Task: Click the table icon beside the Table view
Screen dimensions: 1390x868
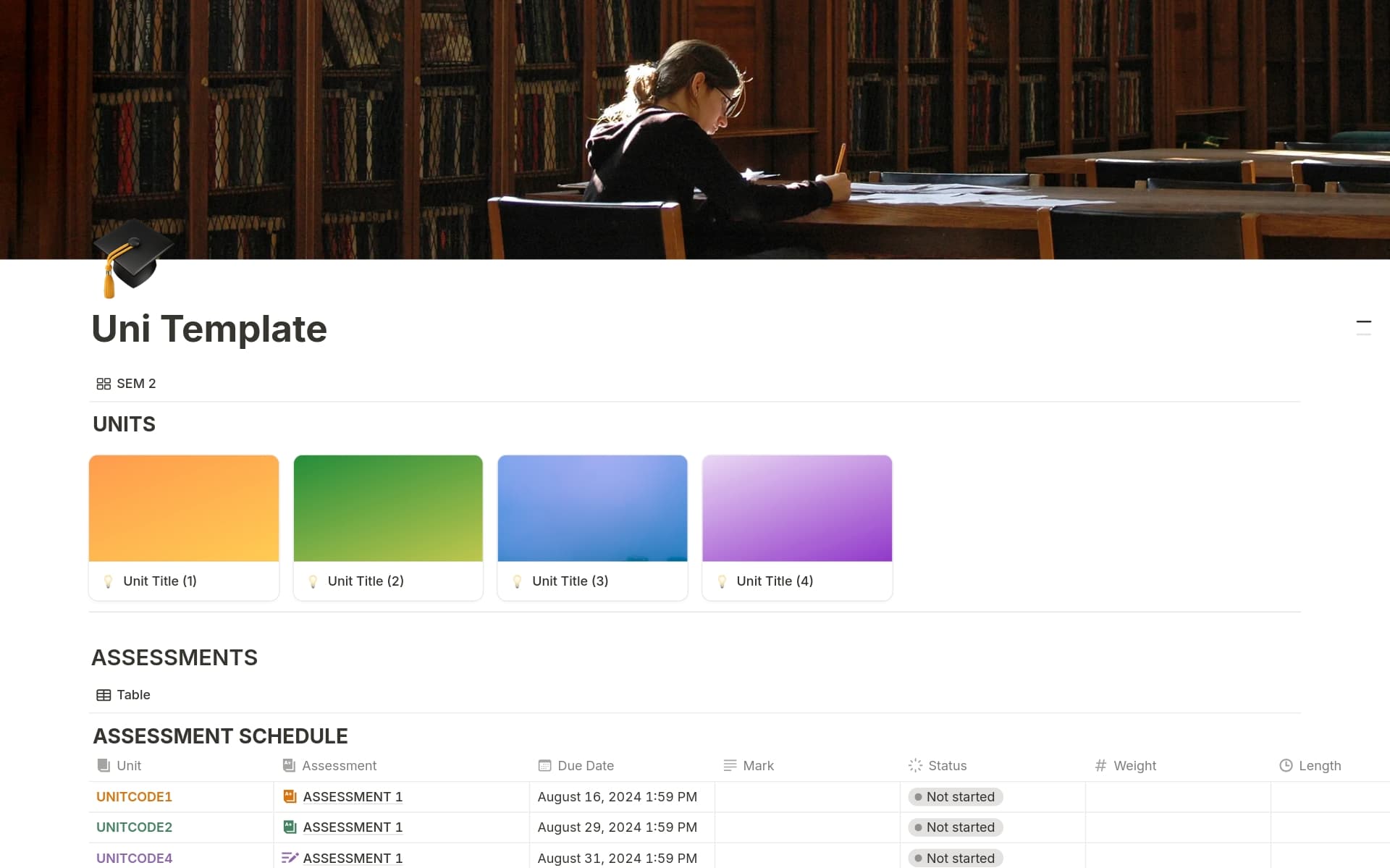Action: coord(104,694)
